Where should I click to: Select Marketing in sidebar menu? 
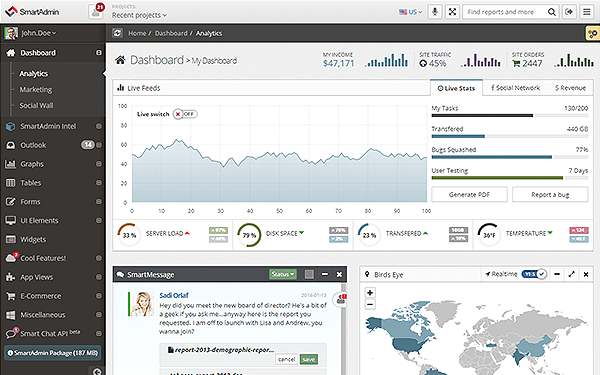pos(36,90)
